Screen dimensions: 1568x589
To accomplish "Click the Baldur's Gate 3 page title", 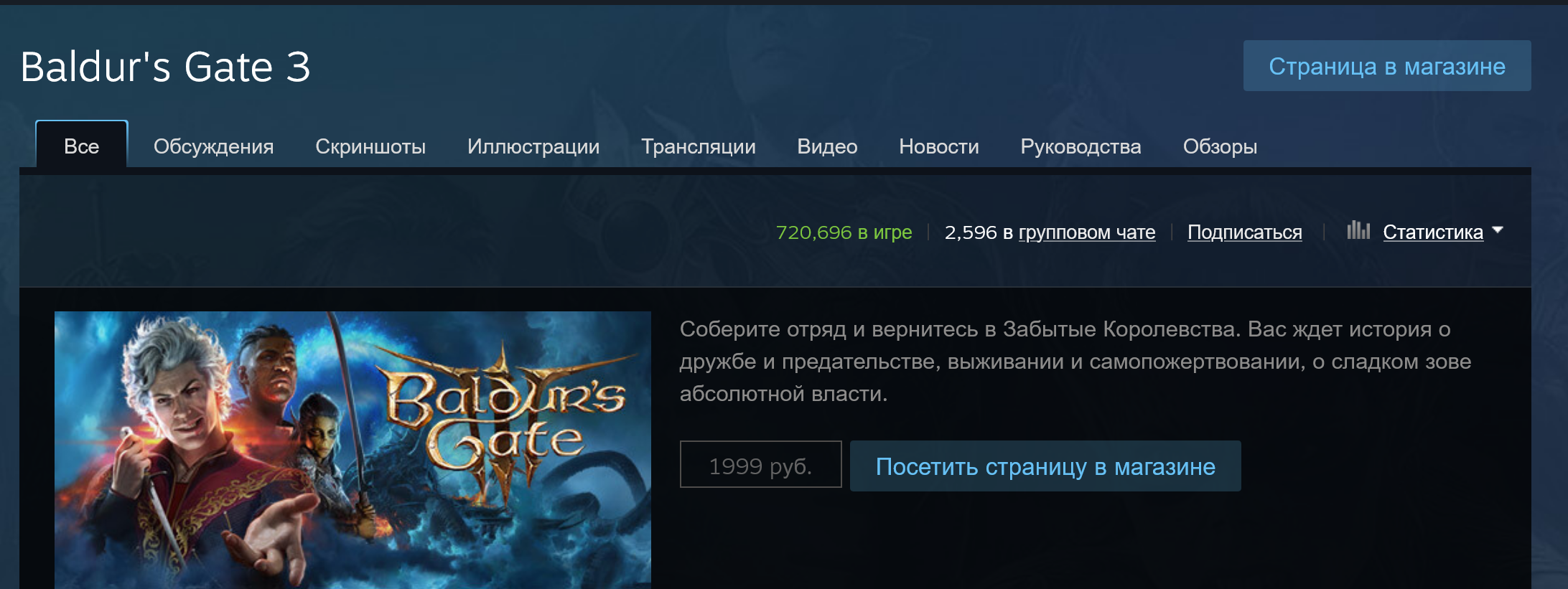I will pos(165,67).
